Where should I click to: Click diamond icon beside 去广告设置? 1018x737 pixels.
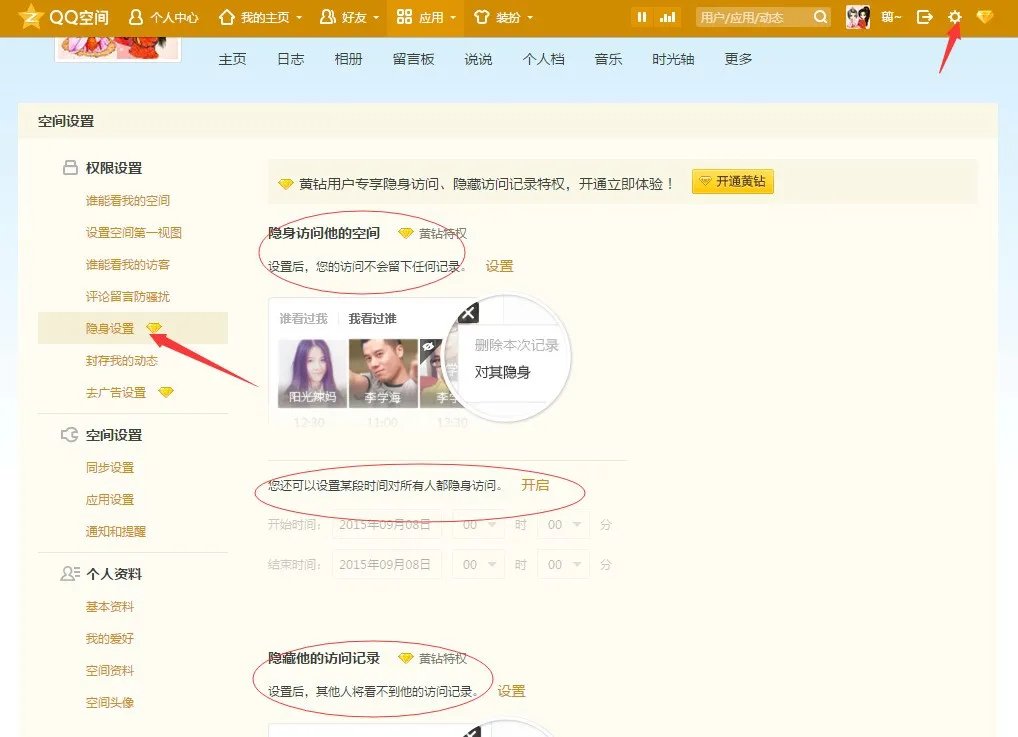point(166,392)
